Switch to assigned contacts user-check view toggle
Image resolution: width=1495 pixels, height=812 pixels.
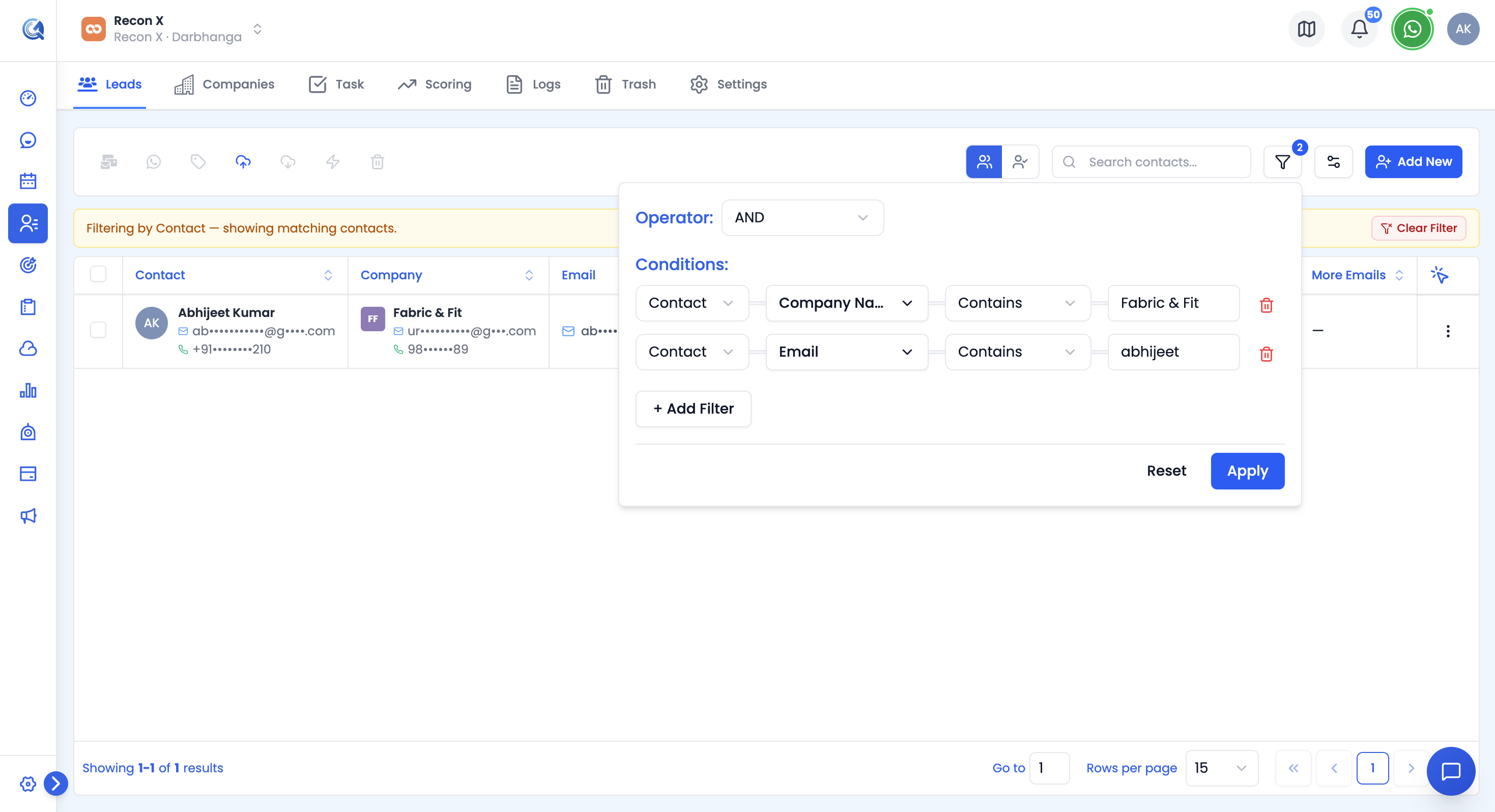pos(1020,162)
